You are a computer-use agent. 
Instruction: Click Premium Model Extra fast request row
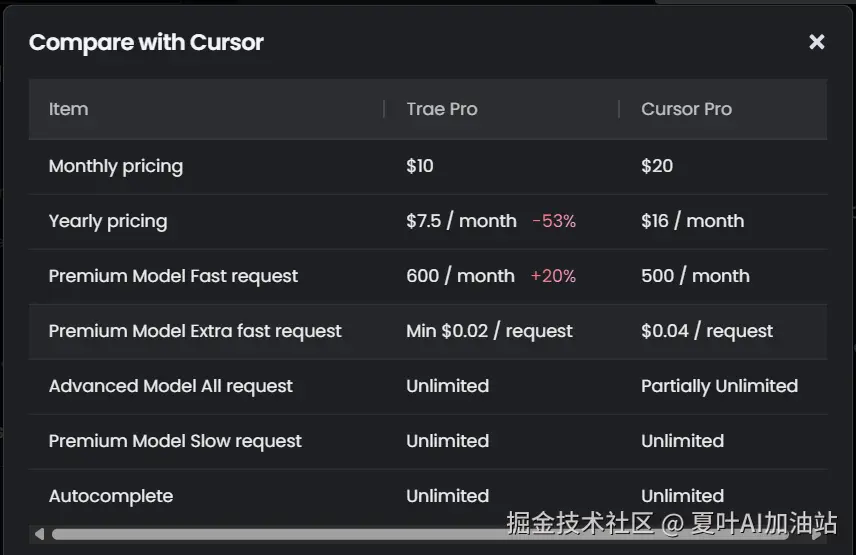(x=195, y=331)
